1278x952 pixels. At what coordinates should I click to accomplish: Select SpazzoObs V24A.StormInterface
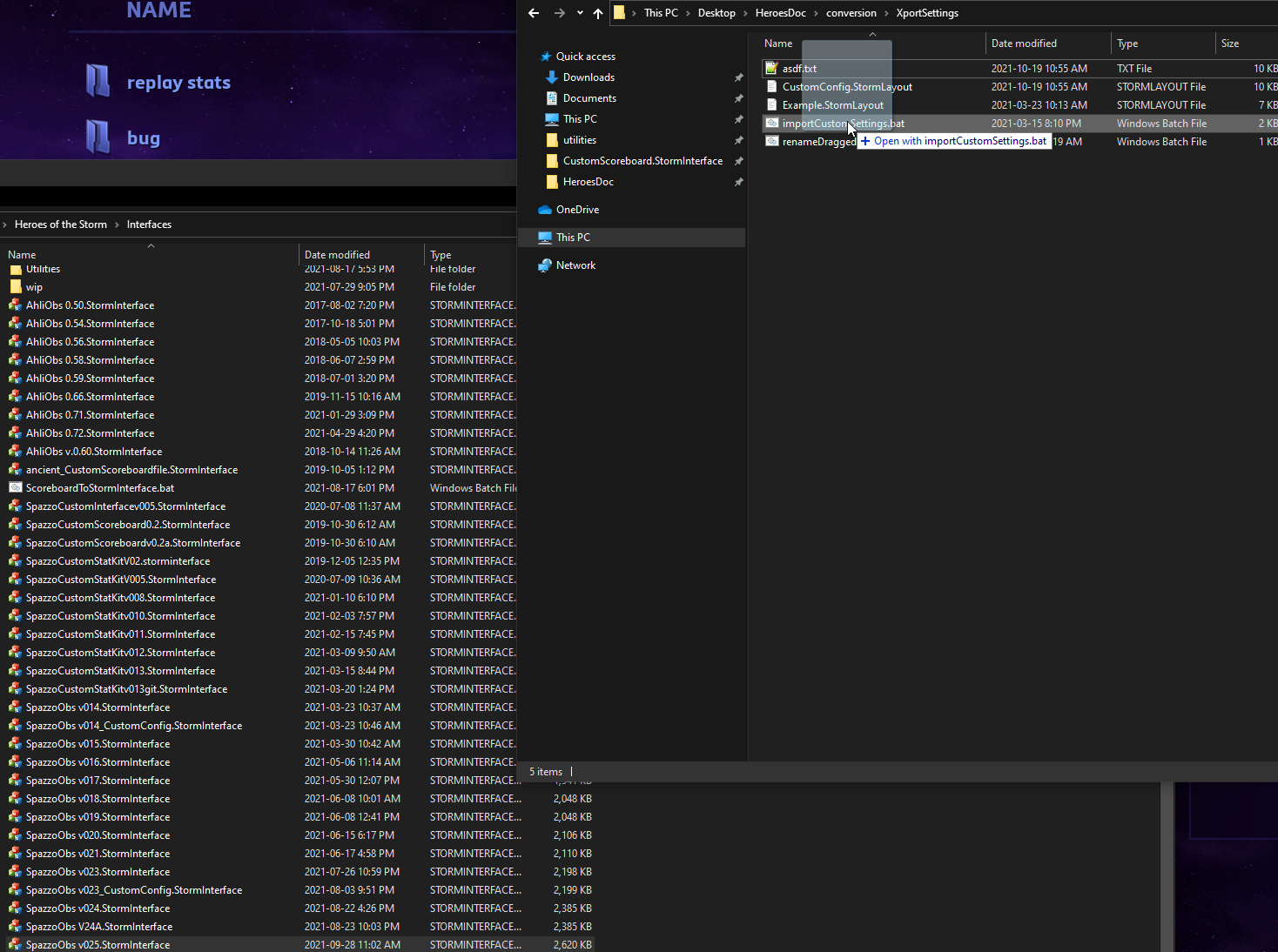coord(99,927)
